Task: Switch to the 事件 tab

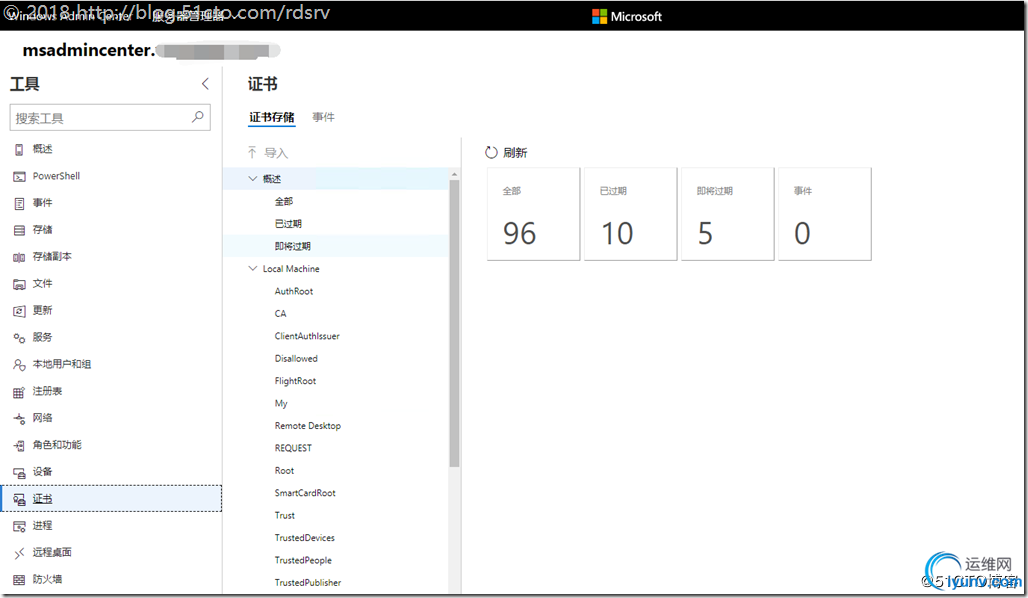Action: 323,117
